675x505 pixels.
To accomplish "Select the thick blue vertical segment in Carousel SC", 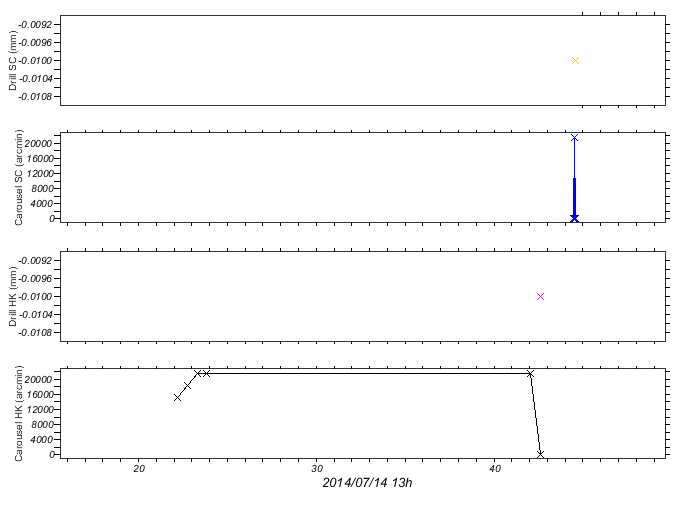I will (x=574, y=197).
